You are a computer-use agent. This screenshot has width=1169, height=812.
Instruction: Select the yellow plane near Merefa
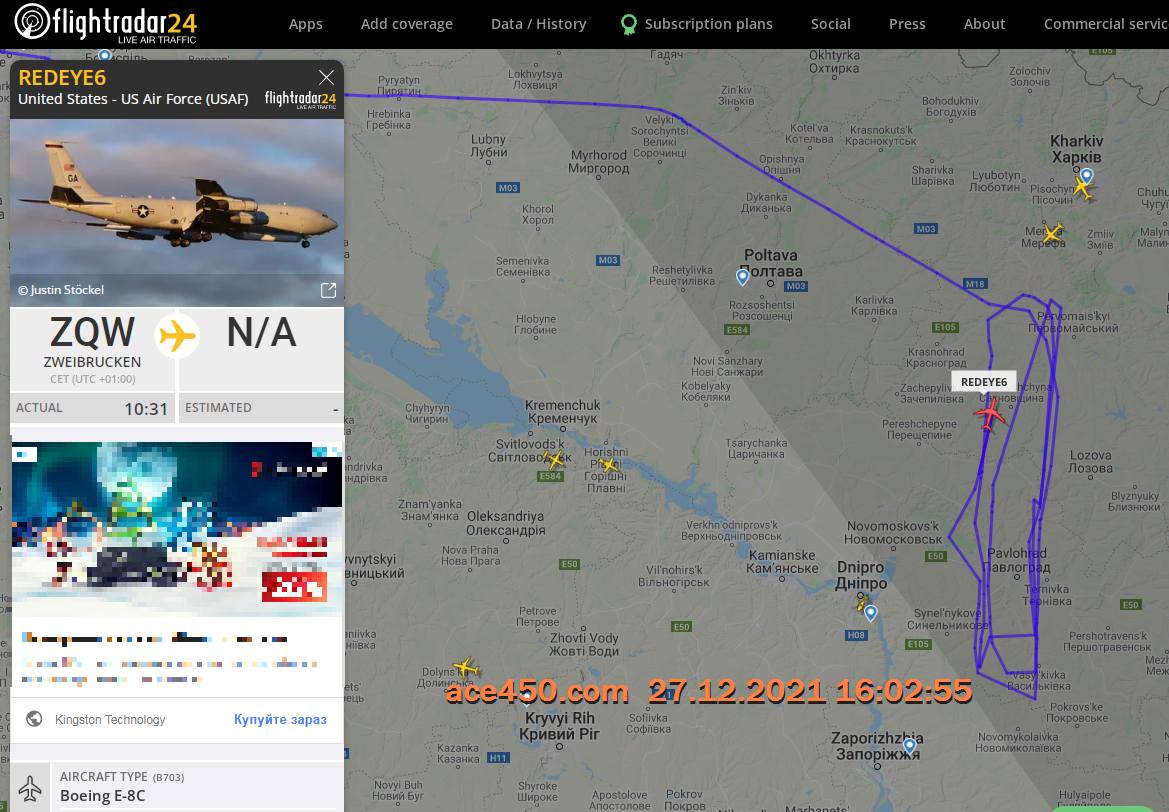click(1052, 234)
